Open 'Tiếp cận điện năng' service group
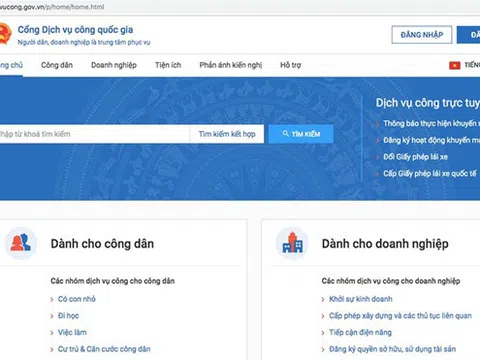480x360 pixels. (360, 332)
